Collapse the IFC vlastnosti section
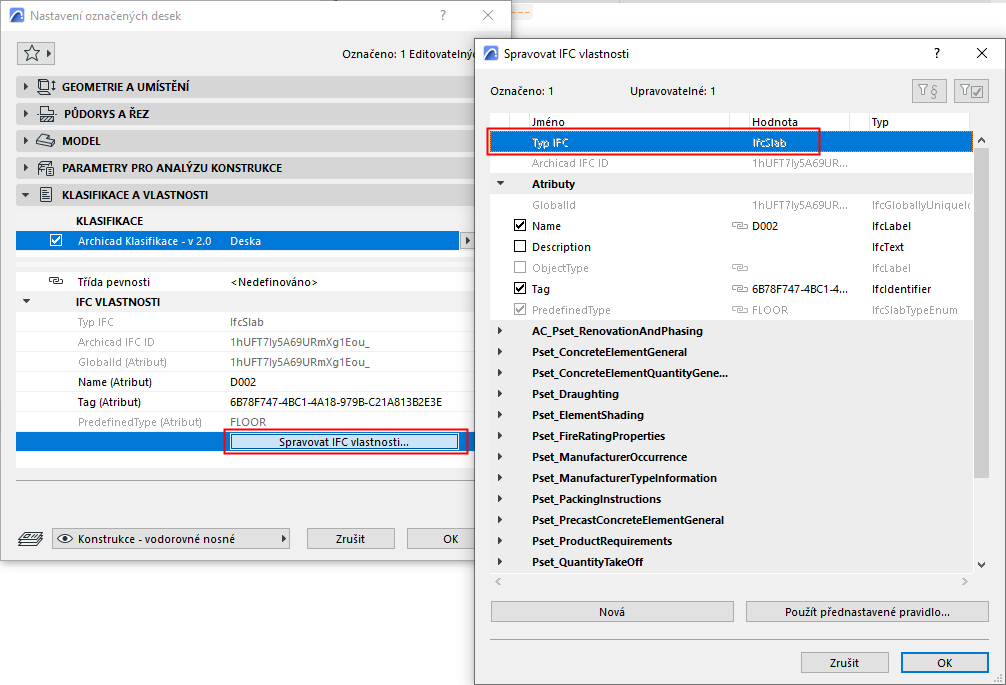 coord(26,301)
